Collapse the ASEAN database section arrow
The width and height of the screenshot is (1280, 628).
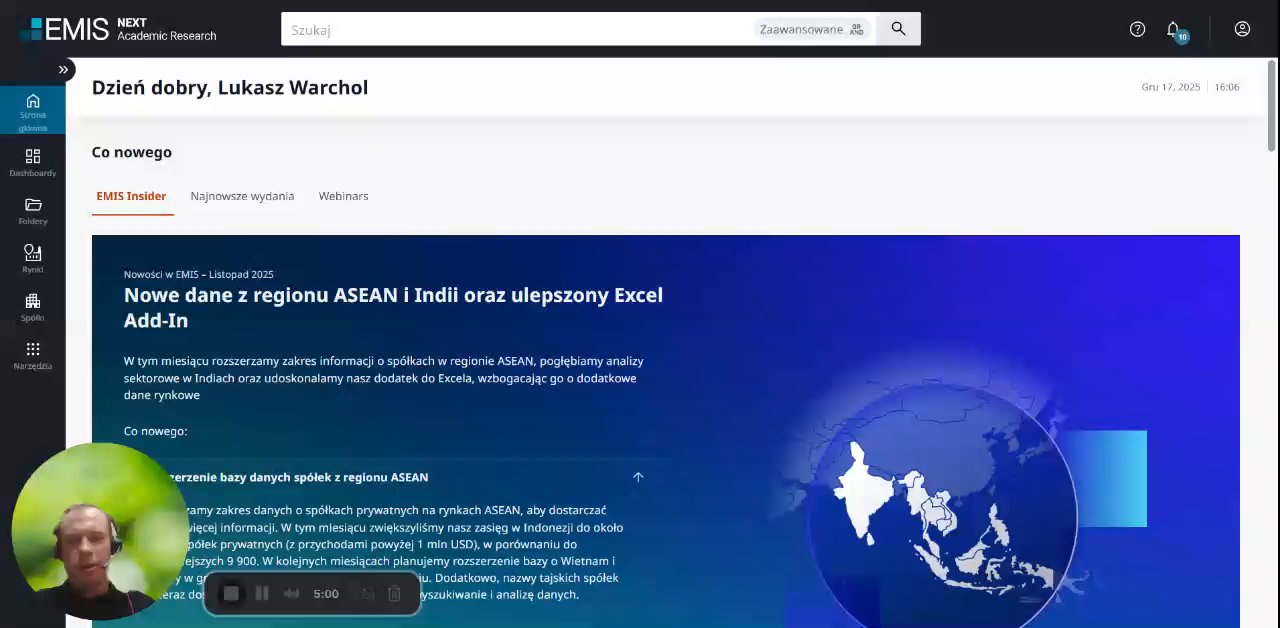(638, 477)
